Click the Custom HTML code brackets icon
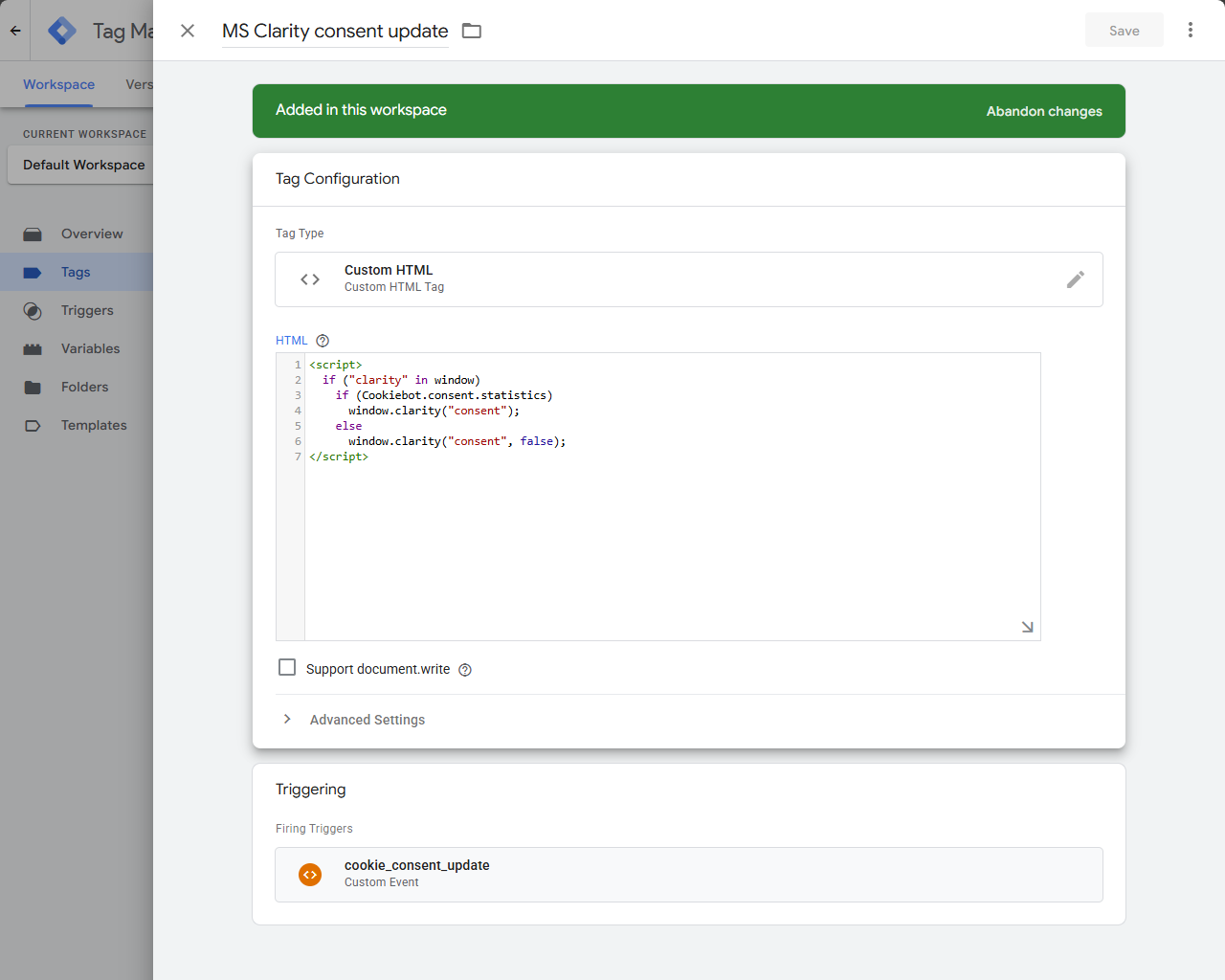This screenshot has height=980, width=1225. pyautogui.click(x=310, y=279)
